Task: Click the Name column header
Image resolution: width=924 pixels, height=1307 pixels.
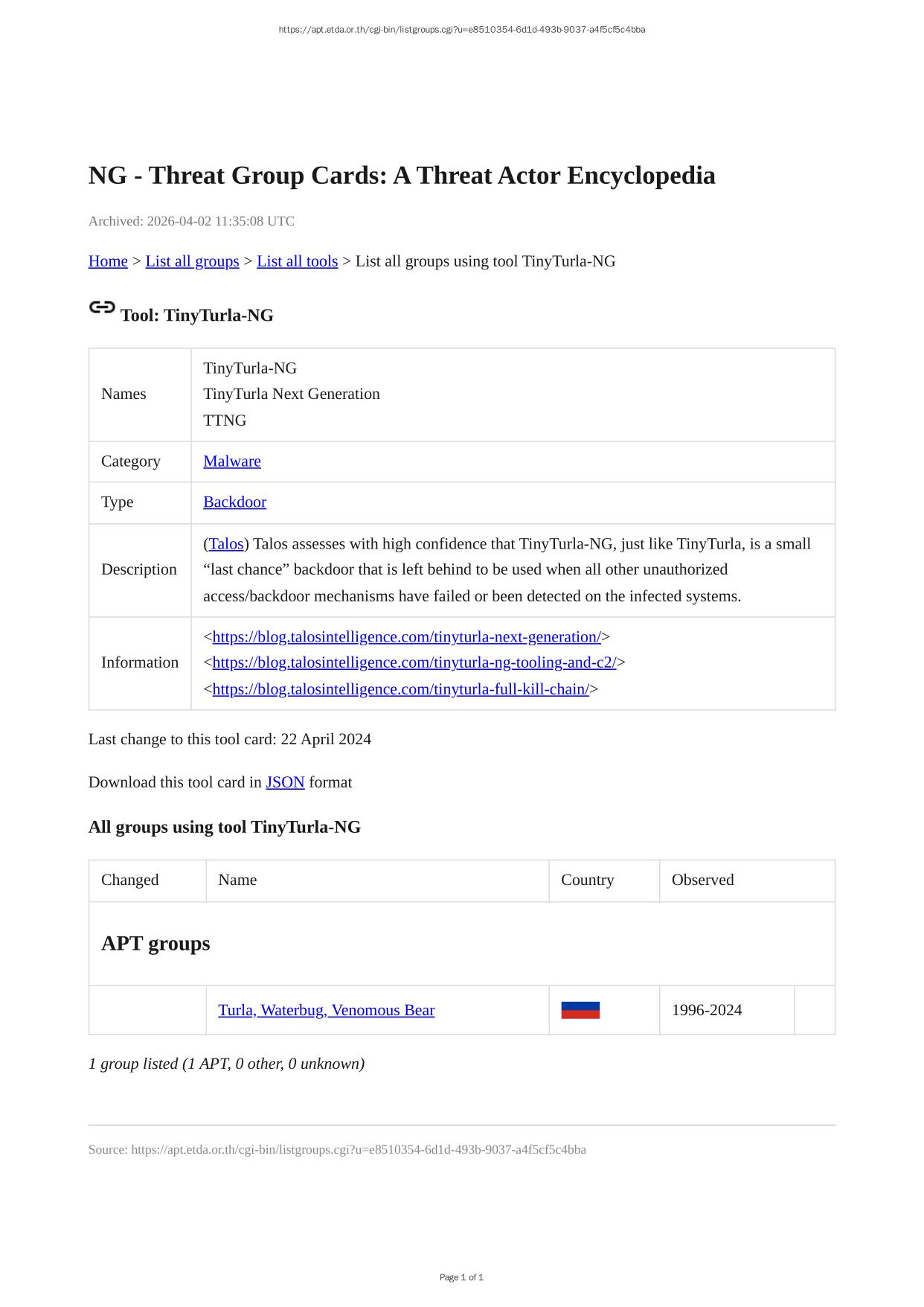Action: click(x=237, y=880)
